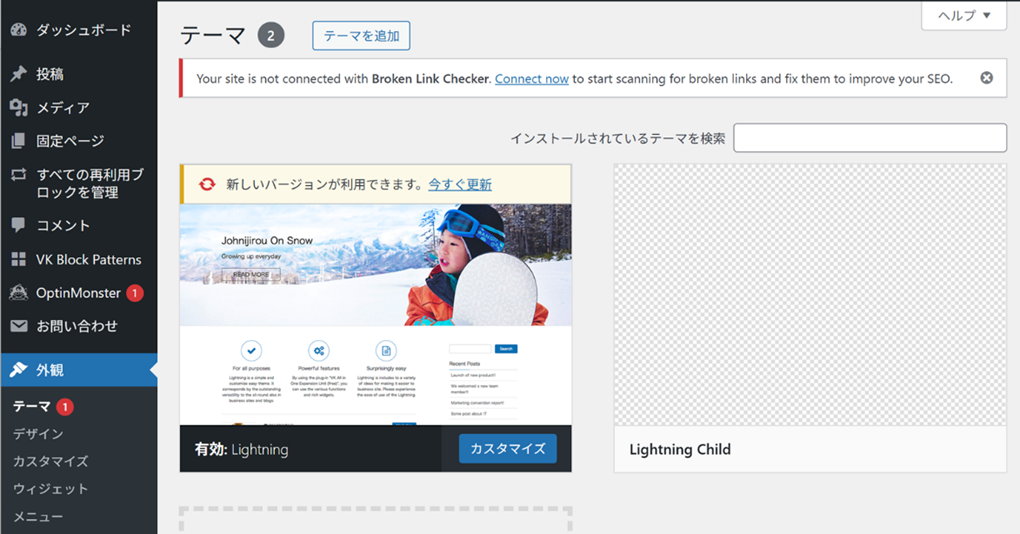
Task: Click the 有効: Lightning label
Action: [241, 449]
